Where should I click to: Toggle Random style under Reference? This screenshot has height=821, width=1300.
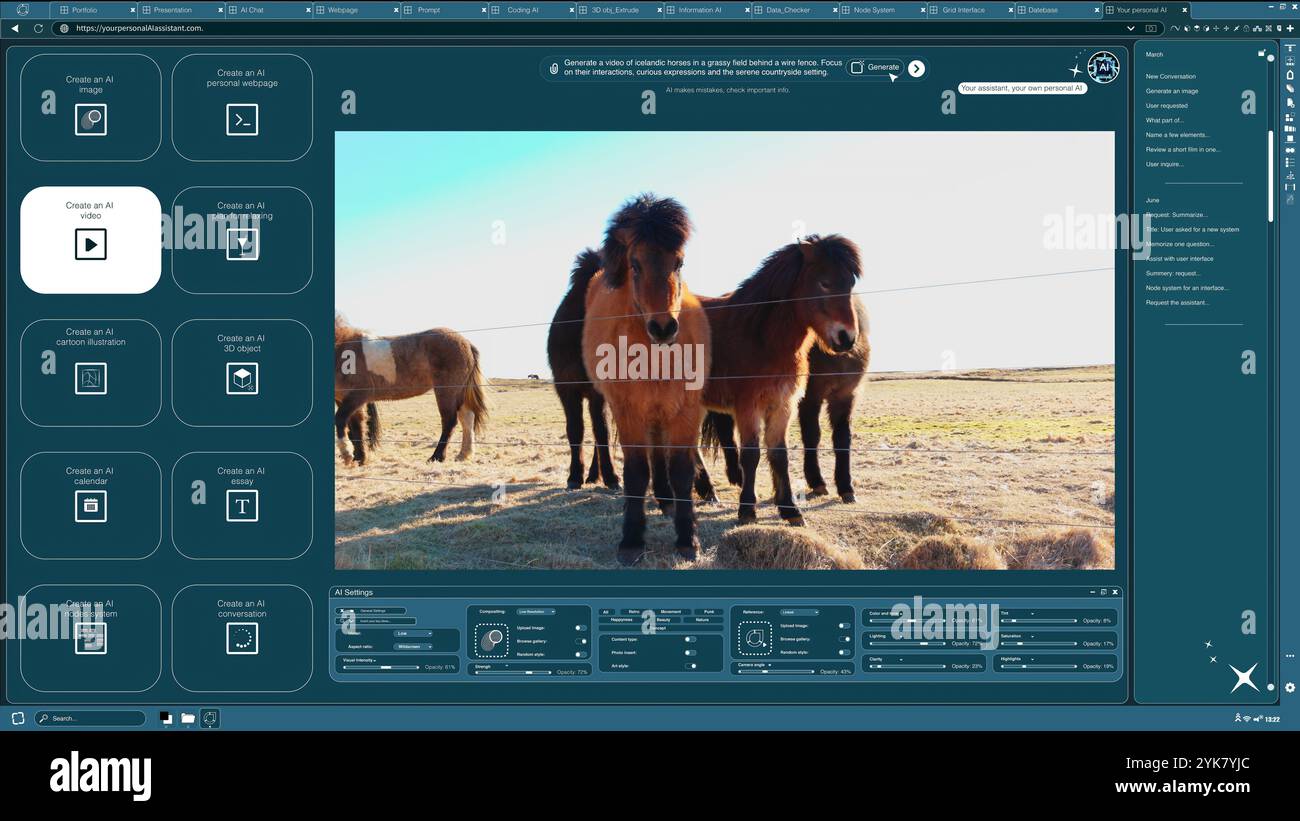pos(844,652)
